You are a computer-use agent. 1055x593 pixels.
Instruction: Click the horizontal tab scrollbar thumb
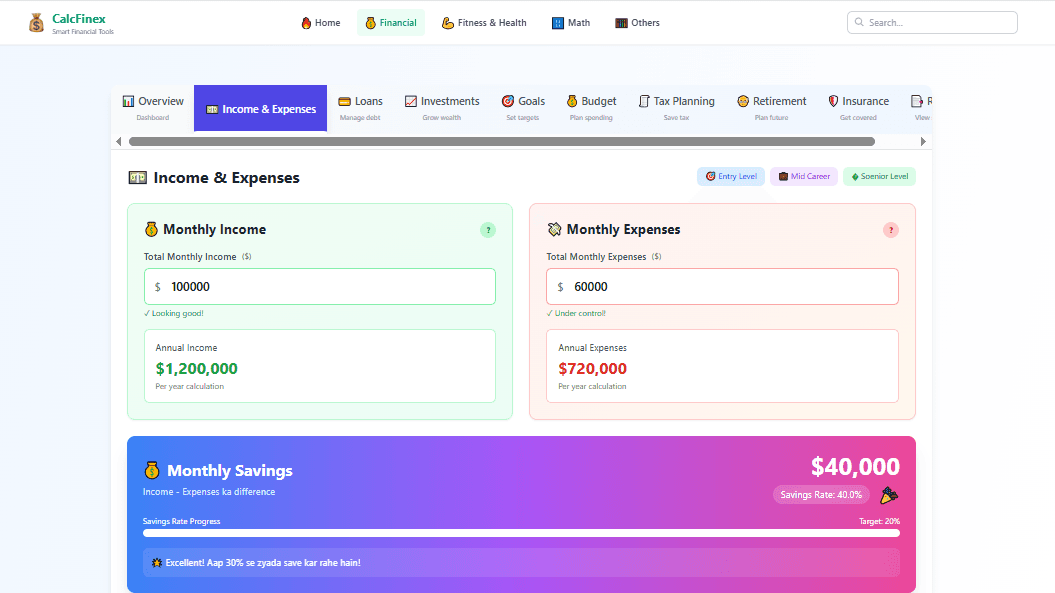pyautogui.click(x=502, y=141)
